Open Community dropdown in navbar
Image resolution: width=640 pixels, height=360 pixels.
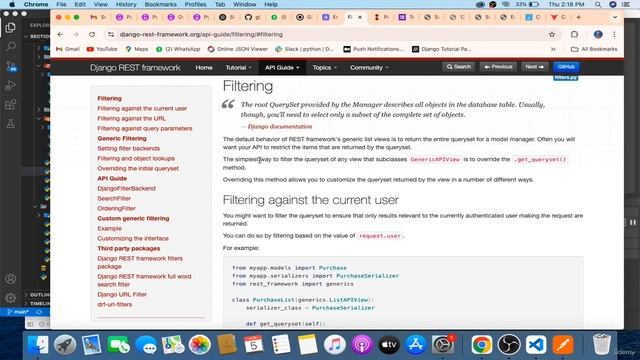click(369, 68)
